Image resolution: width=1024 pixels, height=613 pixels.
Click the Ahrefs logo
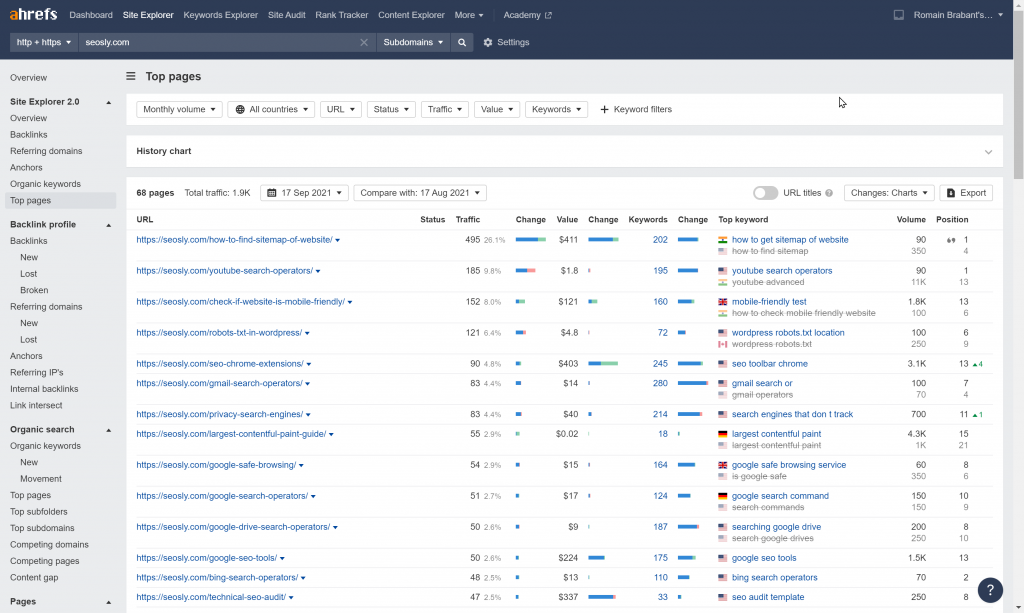coord(33,14)
